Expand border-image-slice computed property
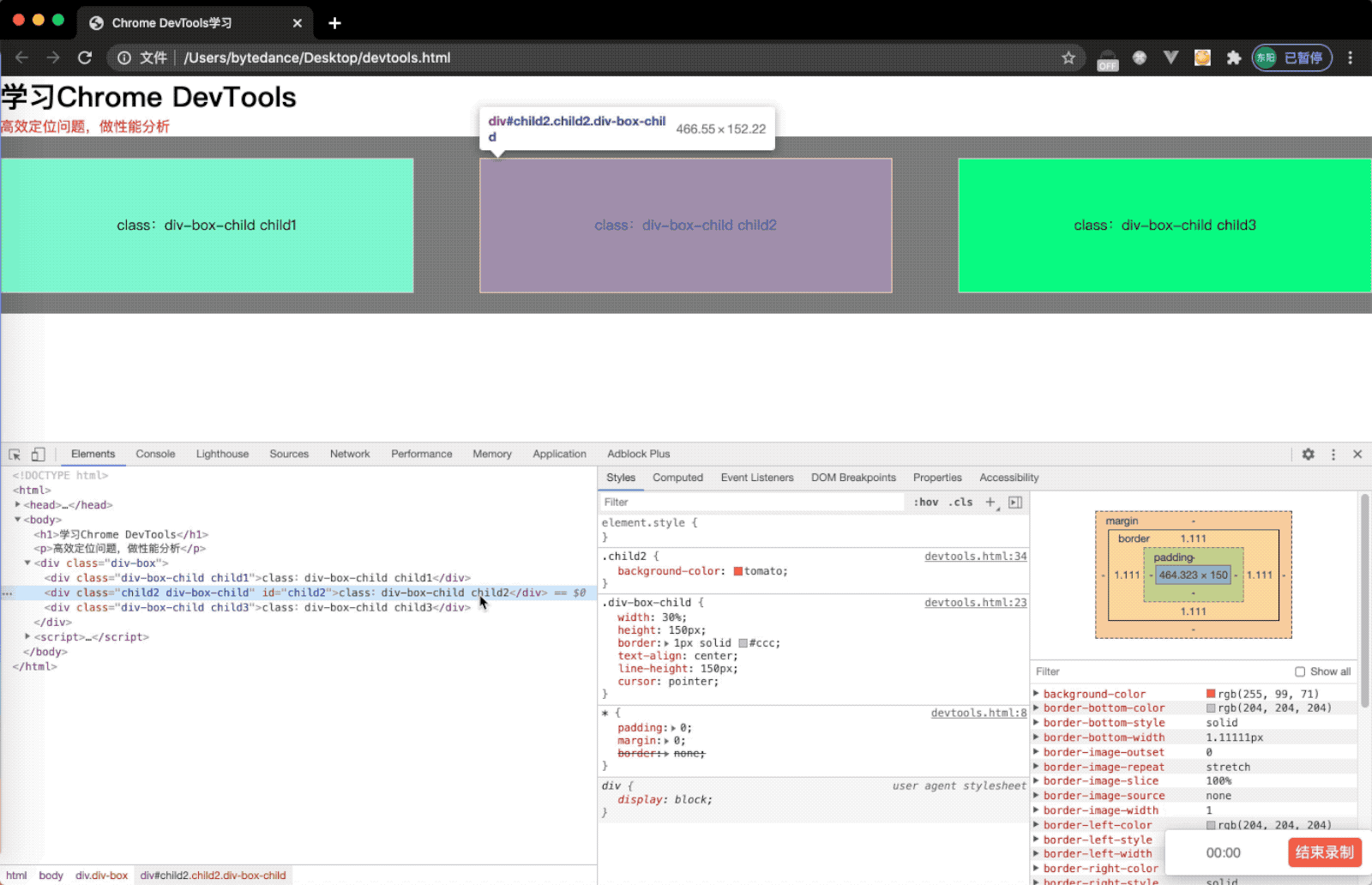Image resolution: width=1372 pixels, height=885 pixels. [1036, 781]
